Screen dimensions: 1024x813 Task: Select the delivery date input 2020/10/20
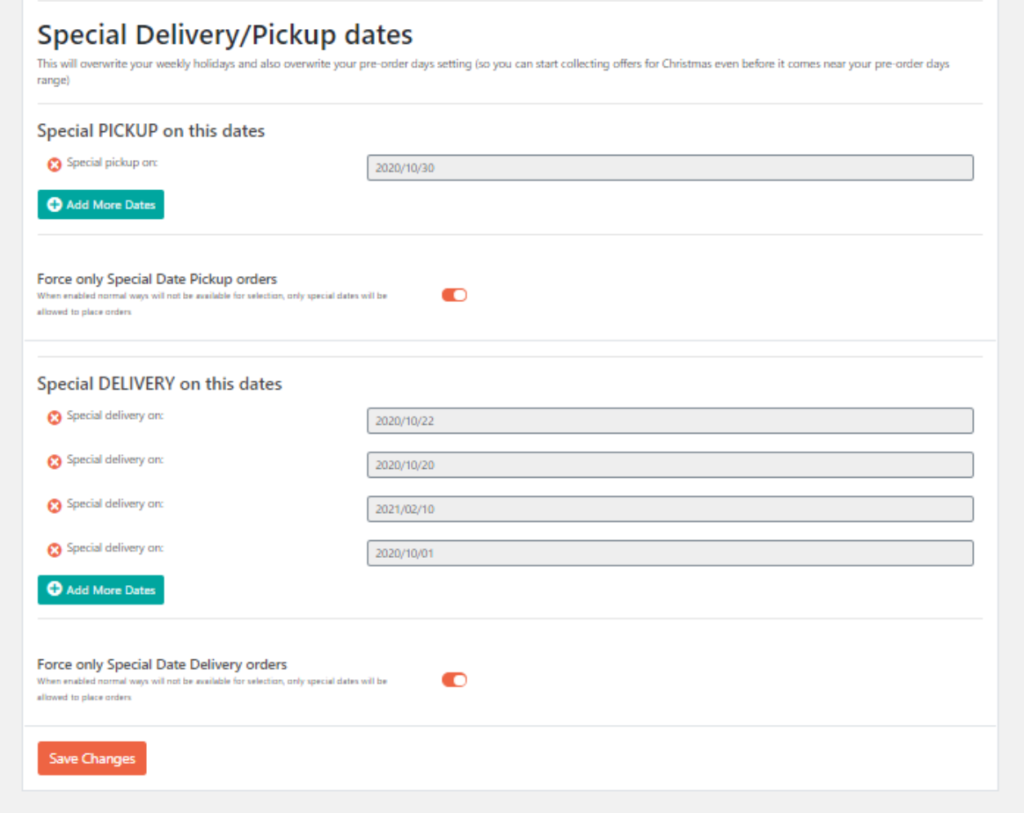coord(670,465)
